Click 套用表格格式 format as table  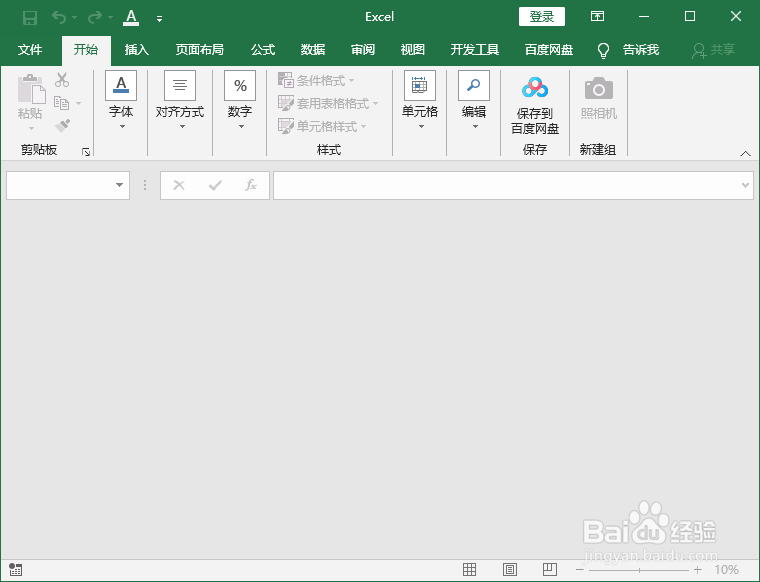[x=328, y=103]
